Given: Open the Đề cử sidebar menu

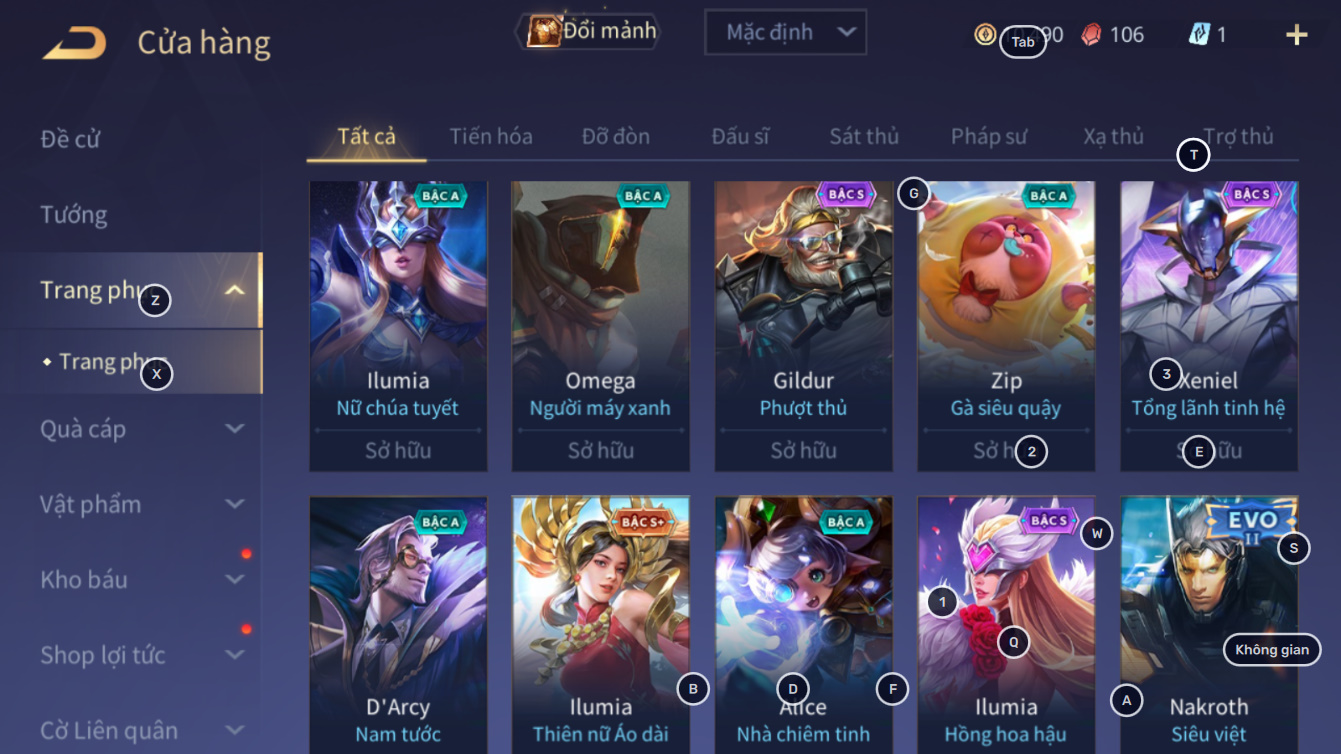Looking at the screenshot, I should click(71, 139).
